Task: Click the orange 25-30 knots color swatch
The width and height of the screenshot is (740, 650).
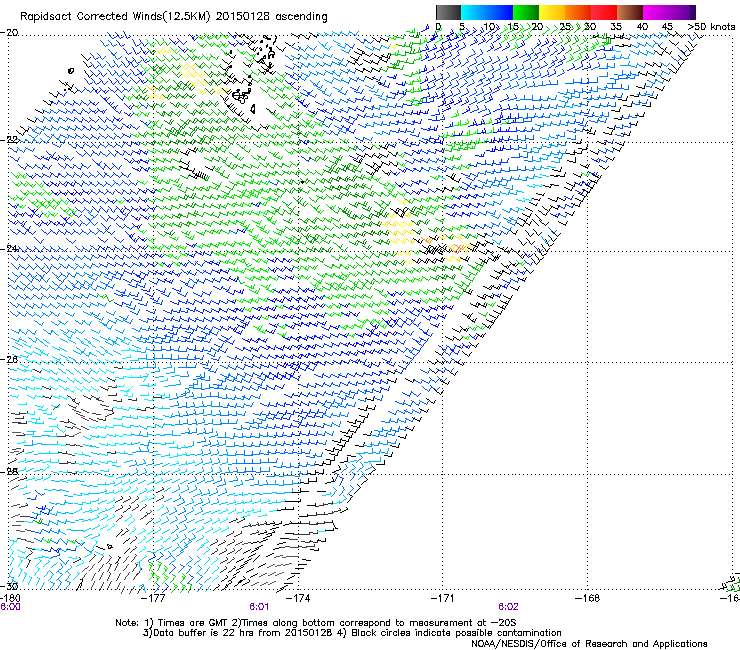Action: pyautogui.click(x=578, y=12)
